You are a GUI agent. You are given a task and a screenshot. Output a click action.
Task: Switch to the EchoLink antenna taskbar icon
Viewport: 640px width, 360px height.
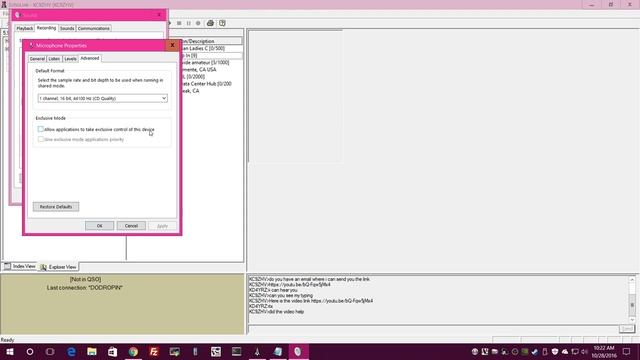point(257,351)
